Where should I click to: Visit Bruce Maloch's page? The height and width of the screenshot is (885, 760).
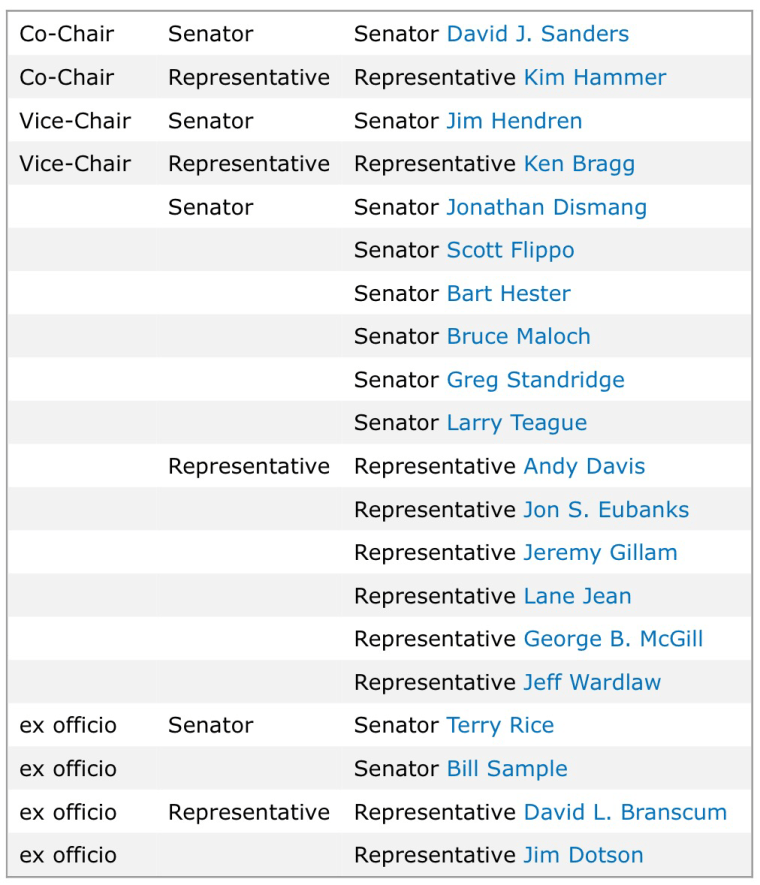[518, 337]
